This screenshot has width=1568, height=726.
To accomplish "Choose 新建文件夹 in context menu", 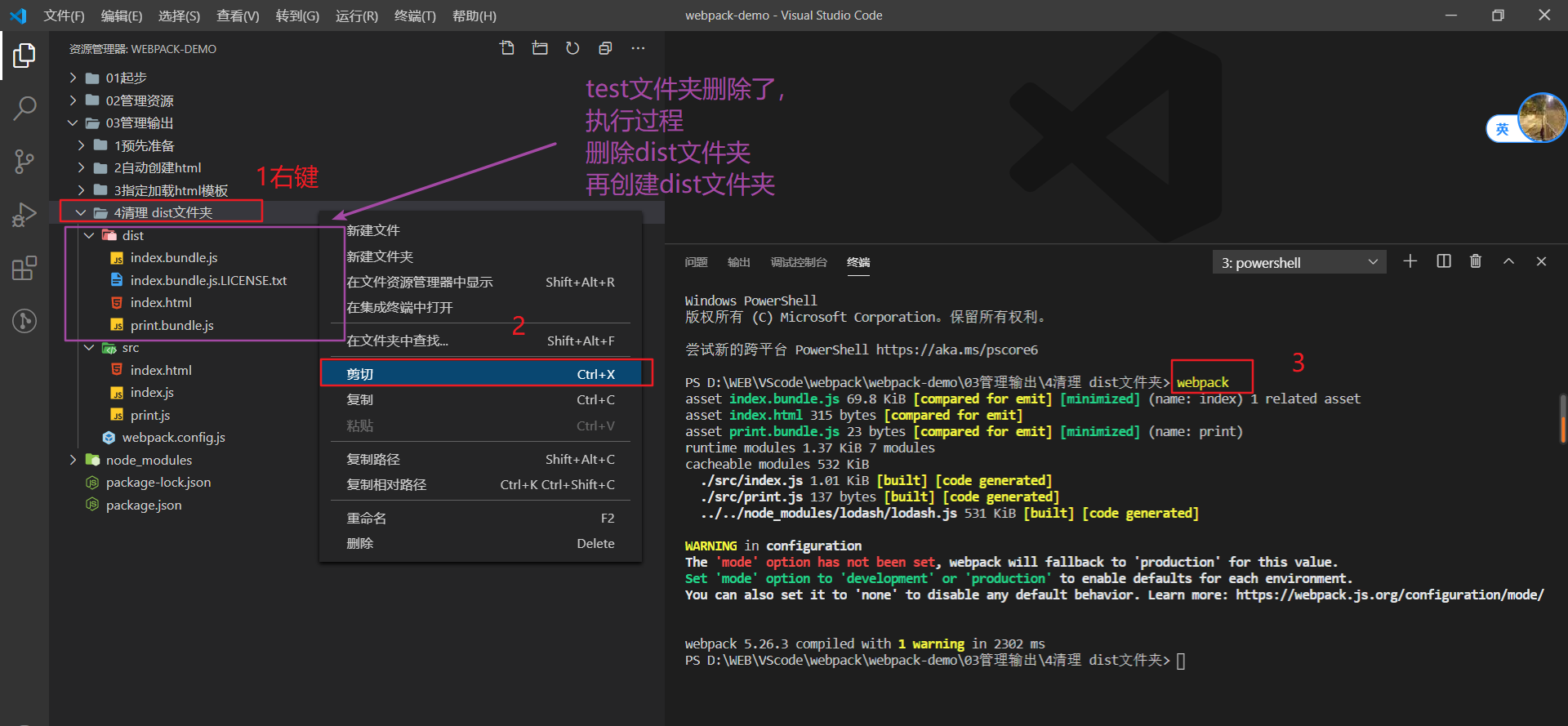I will [x=480, y=256].
